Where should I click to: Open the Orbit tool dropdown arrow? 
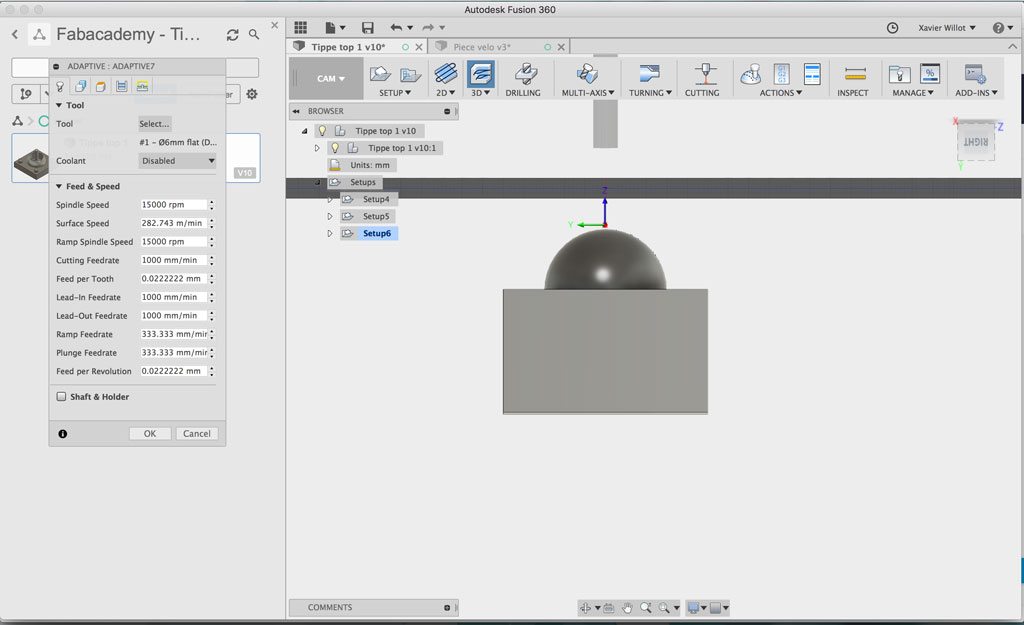coord(598,608)
